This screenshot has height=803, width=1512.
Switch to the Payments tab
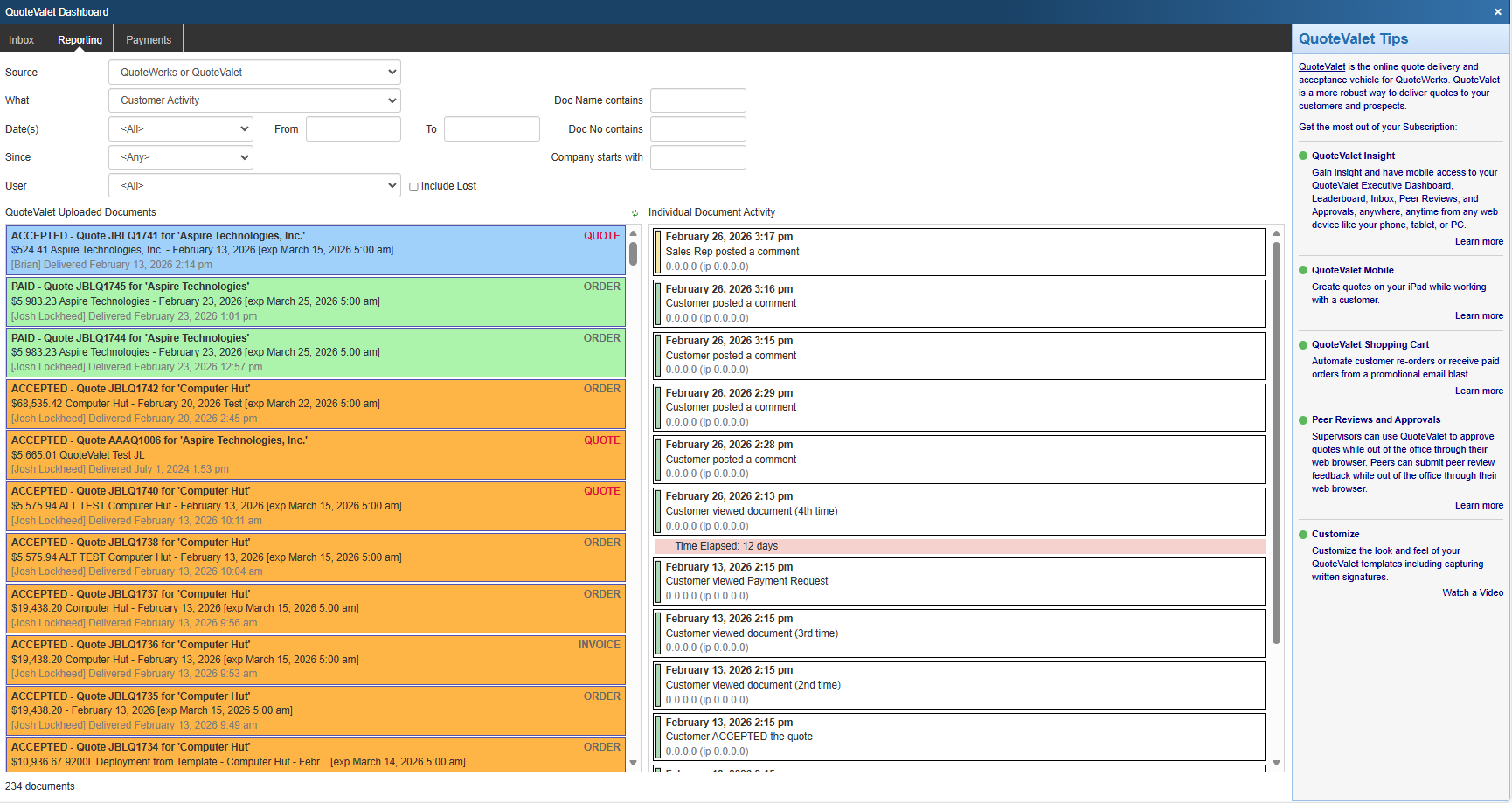click(x=149, y=40)
